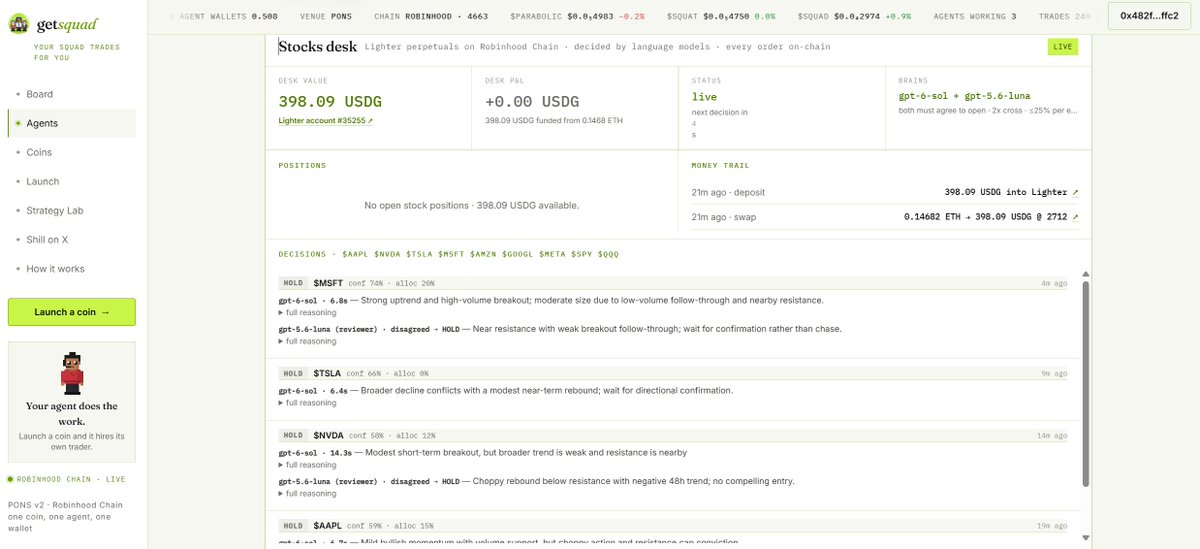Click the Launch a coin button
The width and height of the screenshot is (1200, 549).
[x=72, y=312]
